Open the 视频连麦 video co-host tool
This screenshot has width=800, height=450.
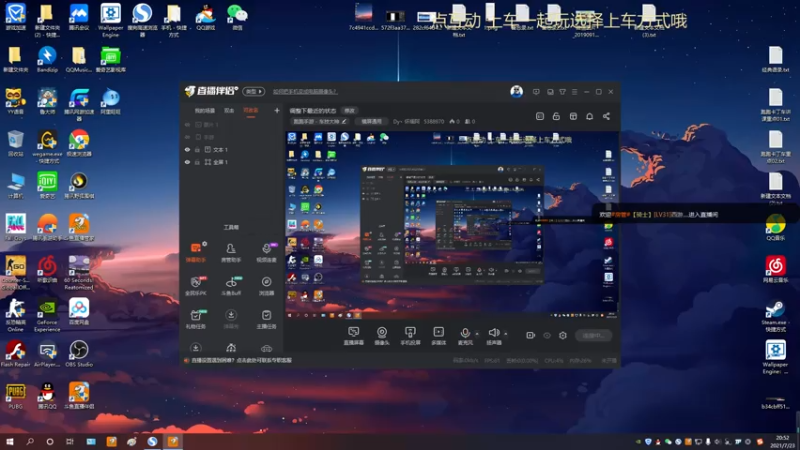click(266, 252)
